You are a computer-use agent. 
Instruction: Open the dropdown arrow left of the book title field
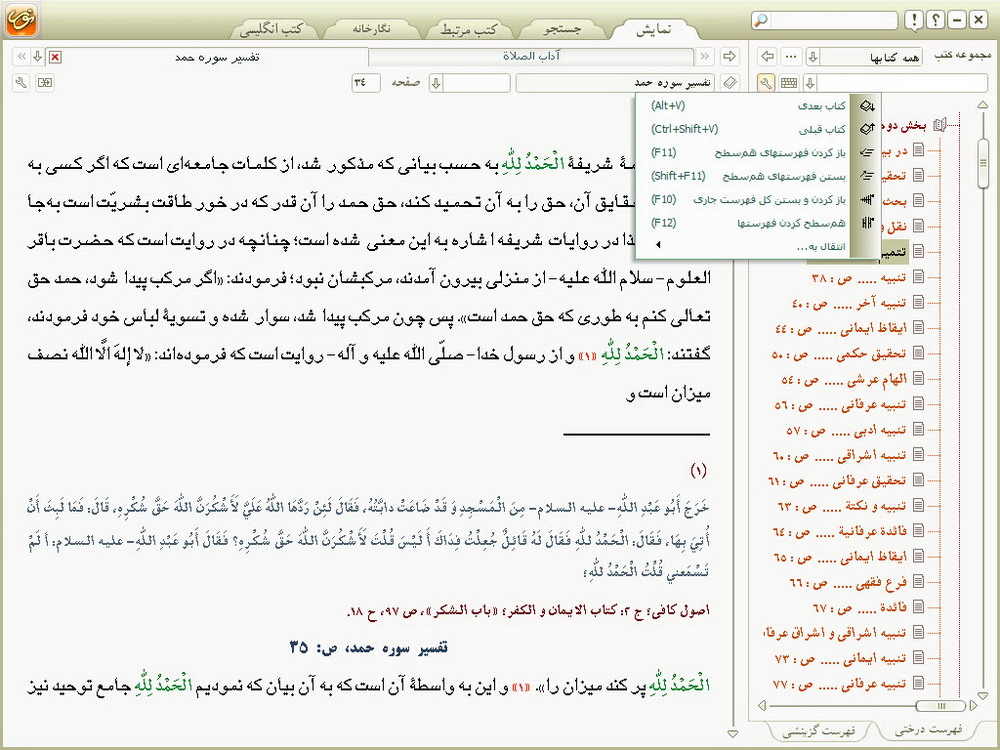(x=436, y=83)
